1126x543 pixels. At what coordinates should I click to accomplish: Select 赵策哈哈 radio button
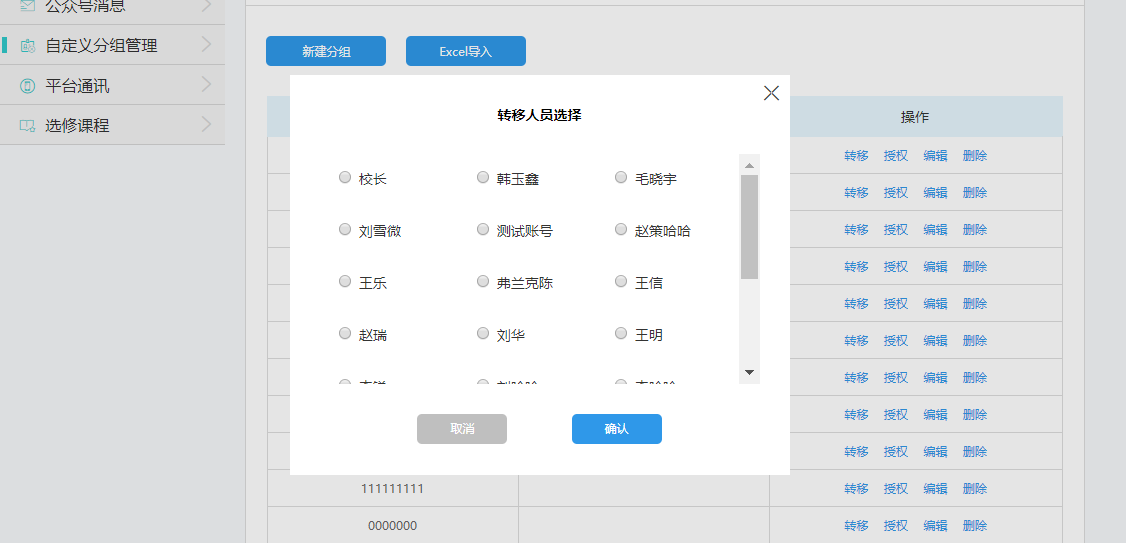621,230
